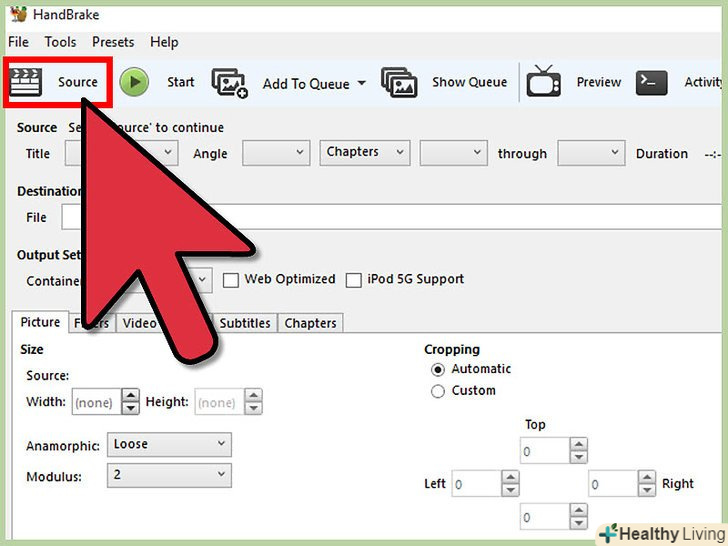
Task: Open the Modulus dropdown
Action: [x=169, y=475]
